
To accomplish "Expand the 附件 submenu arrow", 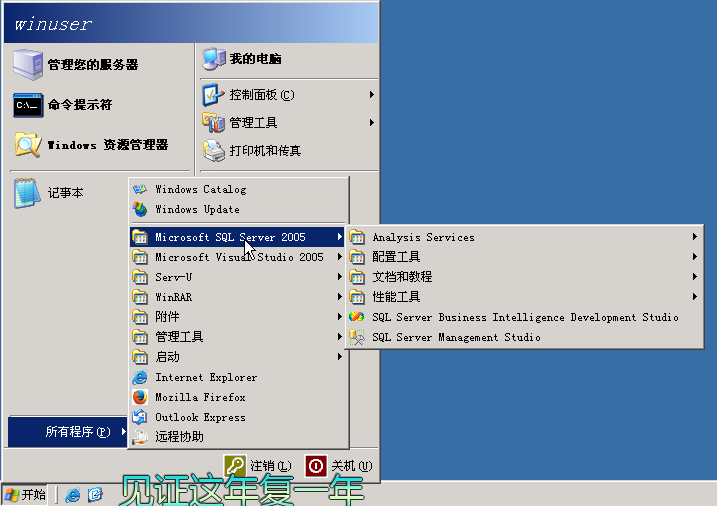I will pos(340,317).
